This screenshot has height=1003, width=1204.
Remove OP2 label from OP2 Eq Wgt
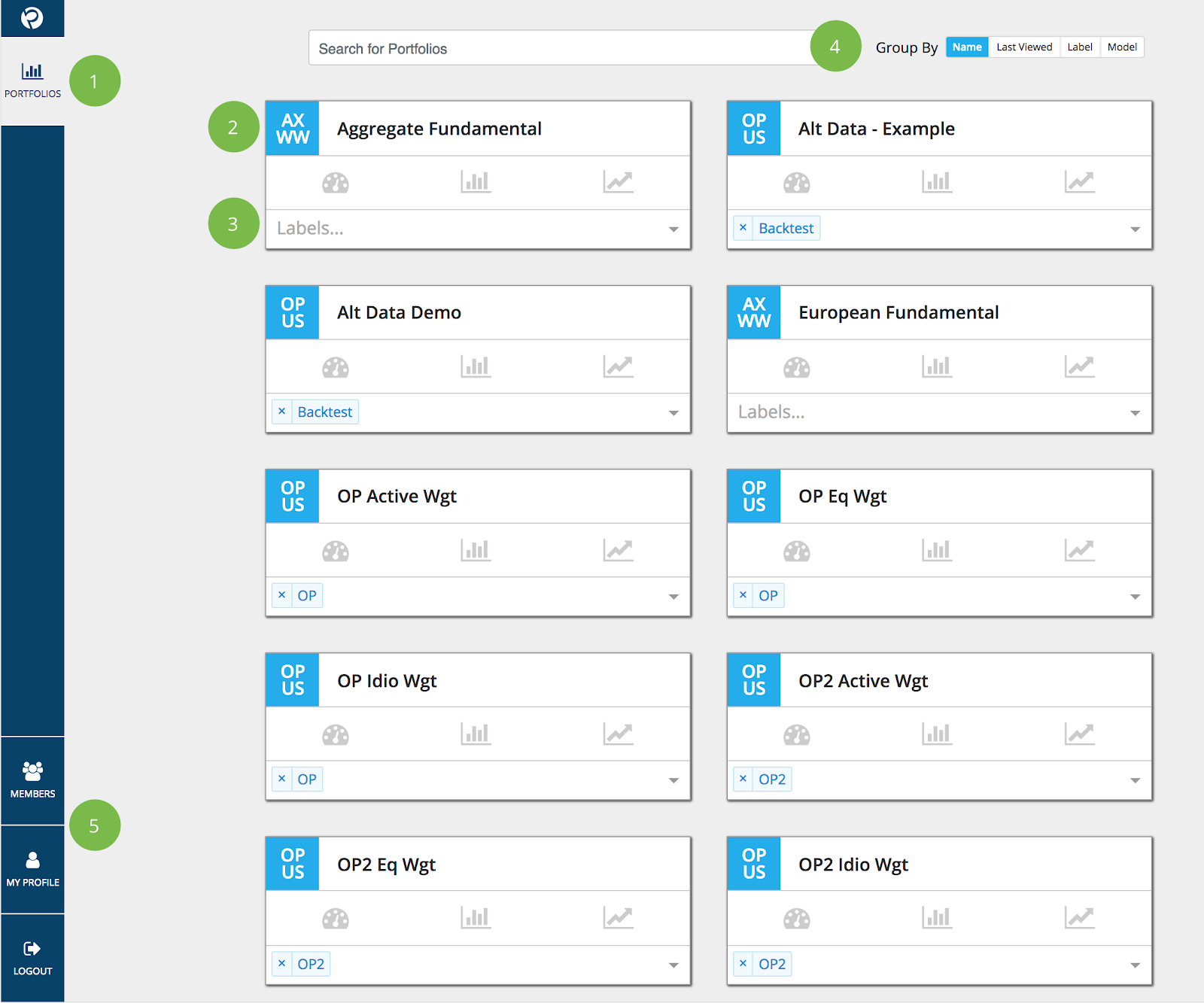pos(281,963)
